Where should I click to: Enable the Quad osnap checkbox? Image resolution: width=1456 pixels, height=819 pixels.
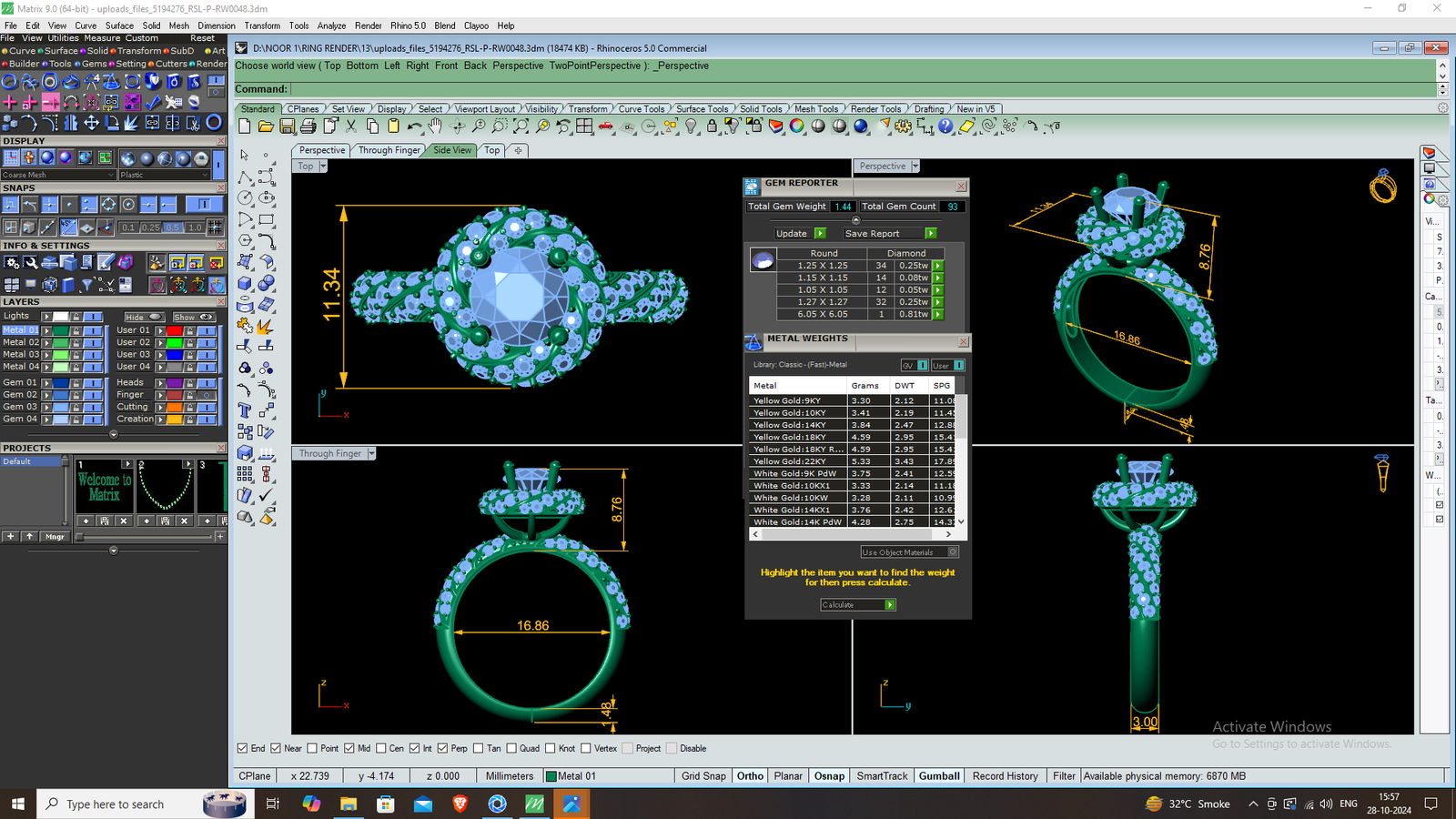(511, 748)
